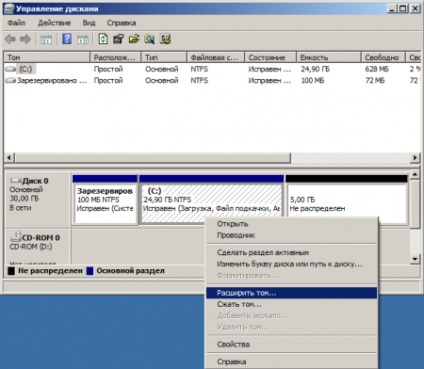Viewport: 424px width, 369px height.
Task: Sort by the Свободно column header
Action: point(383,57)
